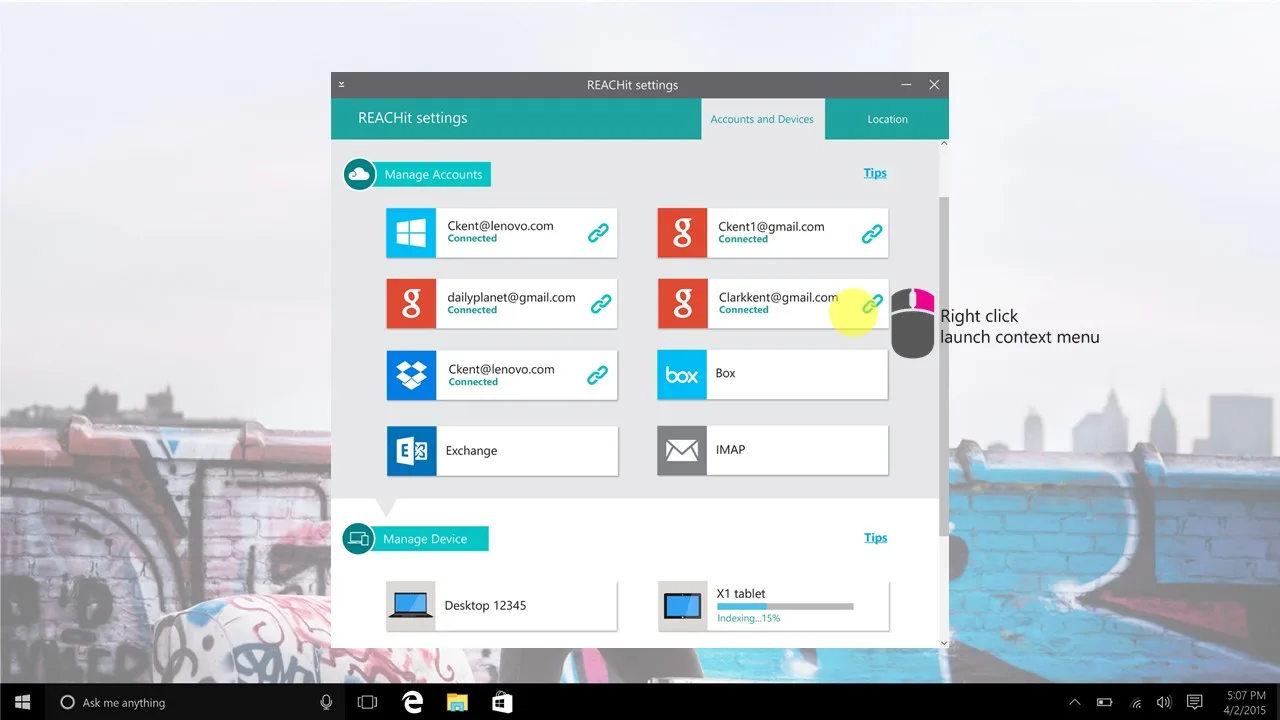Click the dailyplanet@gmail.com email text
The width and height of the screenshot is (1280, 720).
(511, 297)
